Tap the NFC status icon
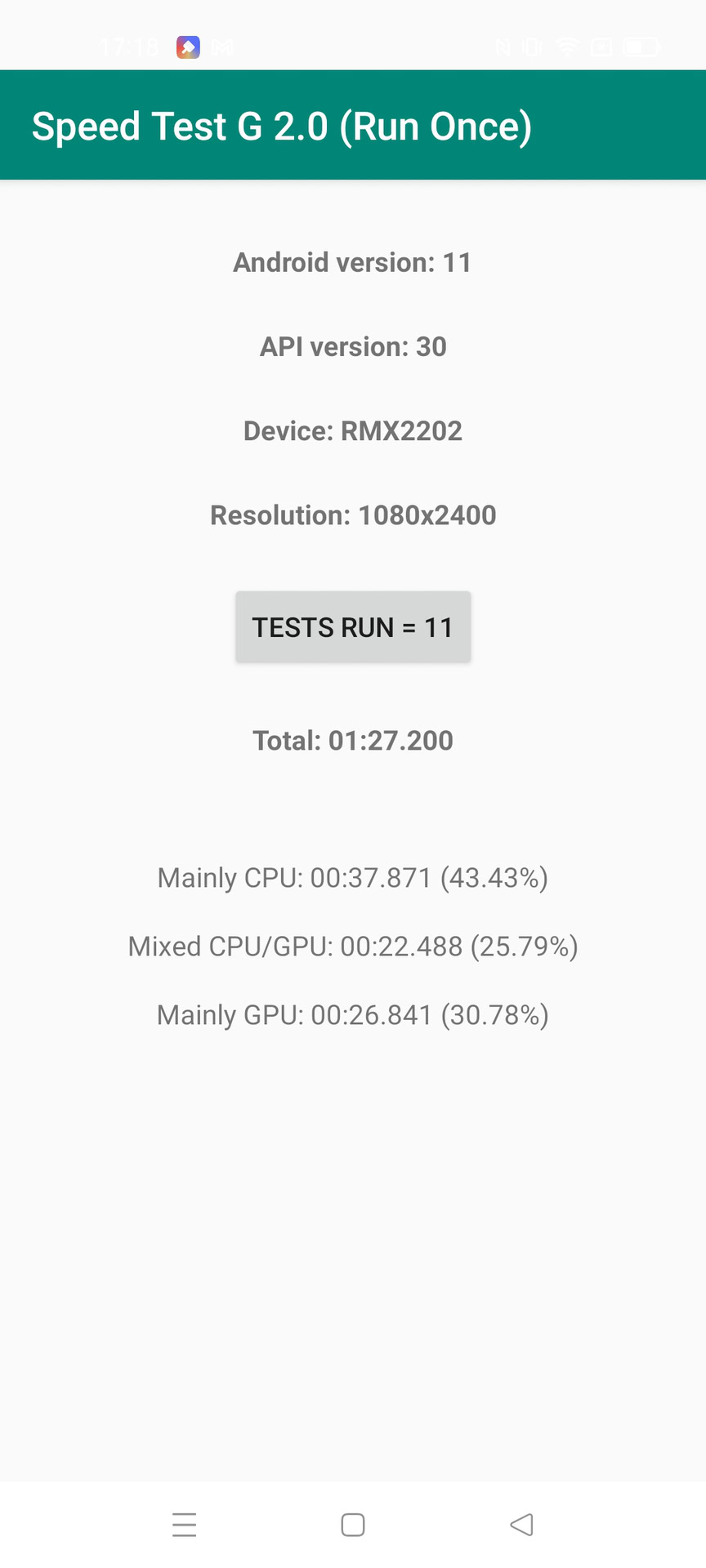Screen dimensions: 706x1568 (503, 47)
